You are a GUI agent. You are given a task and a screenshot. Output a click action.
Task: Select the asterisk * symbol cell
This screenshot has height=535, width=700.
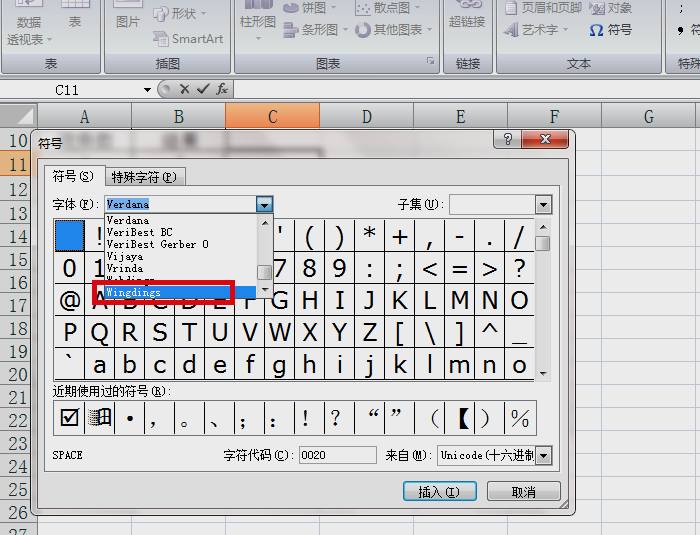click(x=369, y=235)
